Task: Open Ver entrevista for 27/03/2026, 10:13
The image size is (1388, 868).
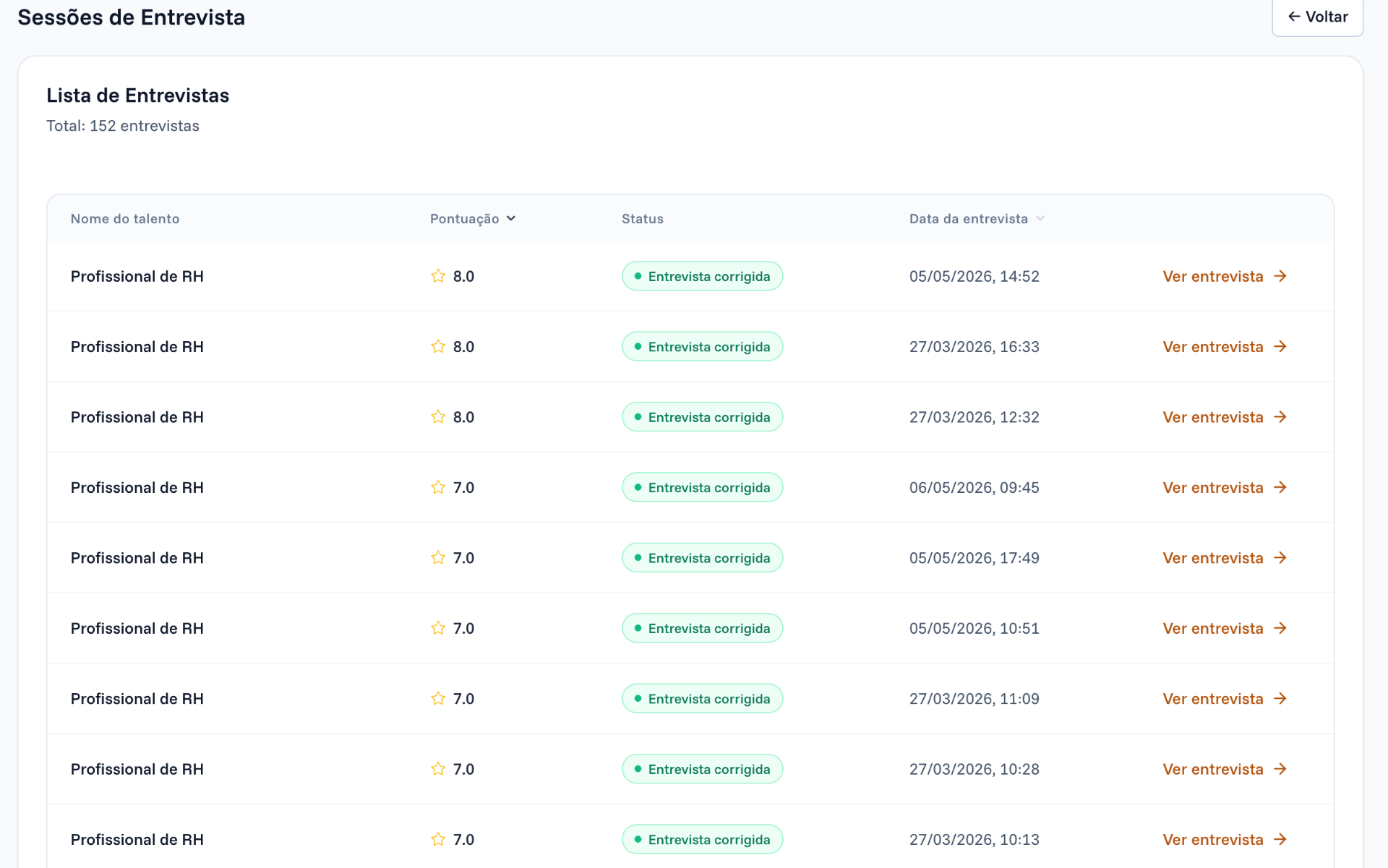Action: point(1225,840)
